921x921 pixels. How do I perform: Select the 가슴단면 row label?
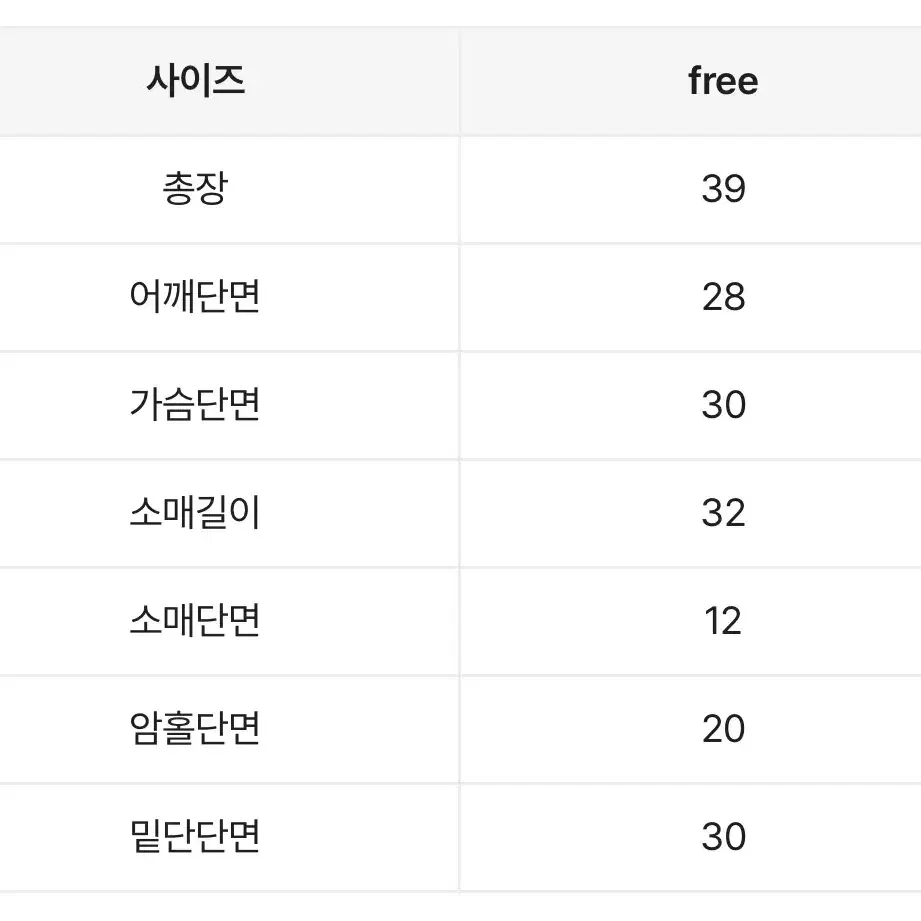pyautogui.click(x=195, y=404)
